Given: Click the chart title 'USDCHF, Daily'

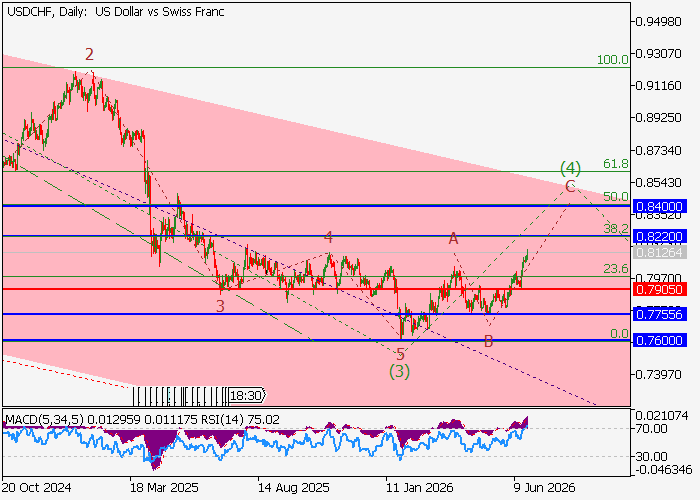Looking at the screenshot, I should [47, 12].
